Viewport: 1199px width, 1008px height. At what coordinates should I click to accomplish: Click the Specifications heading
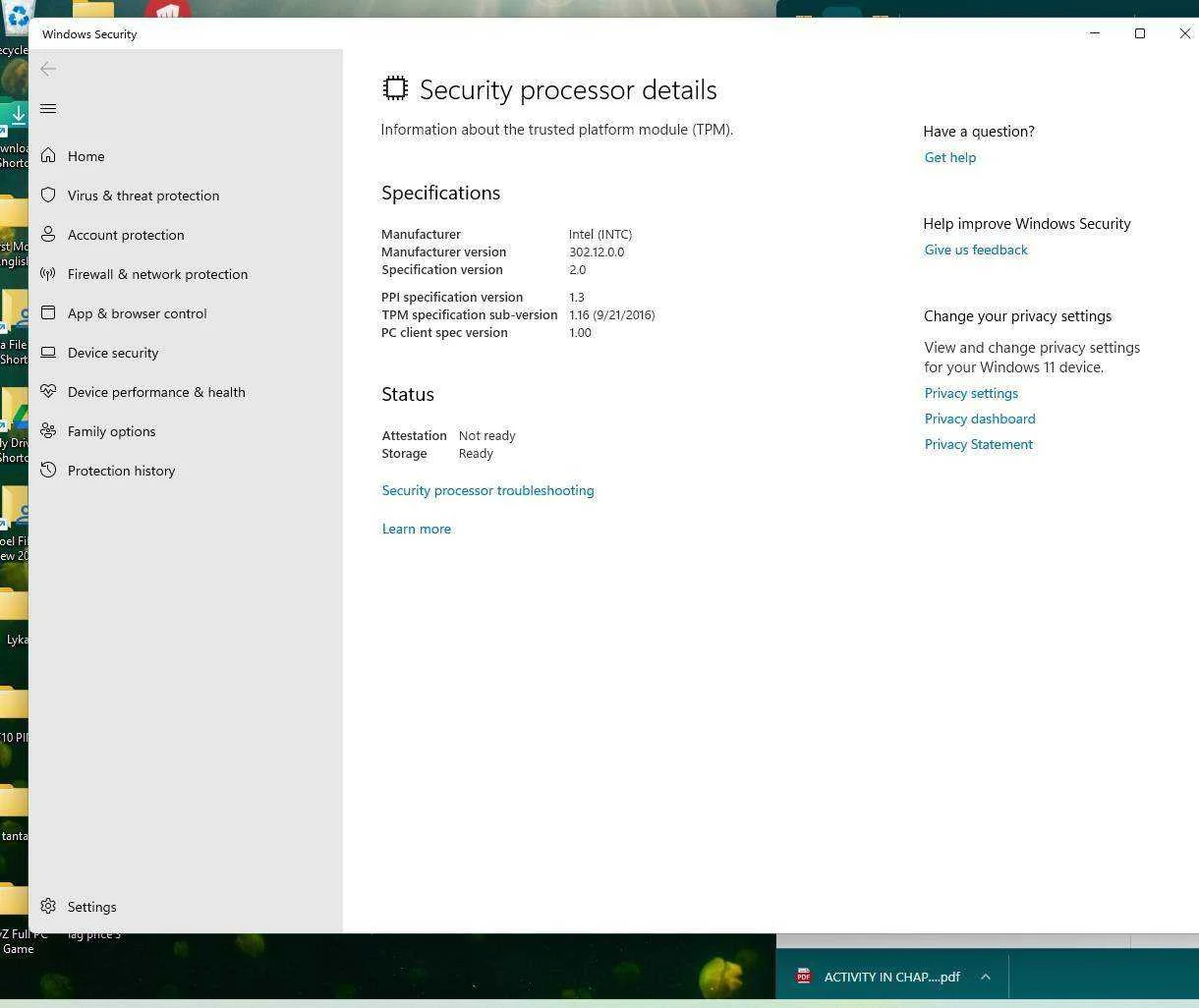[440, 193]
